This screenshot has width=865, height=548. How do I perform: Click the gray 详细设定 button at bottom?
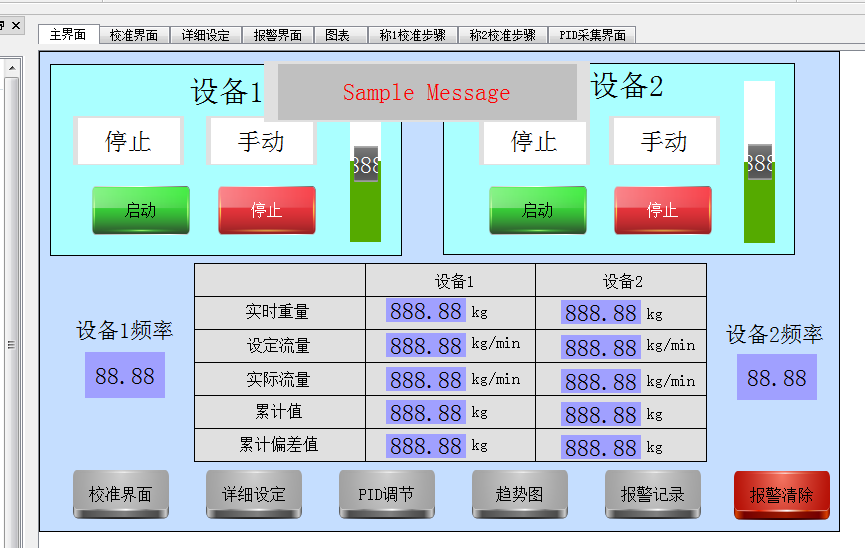[x=254, y=494]
